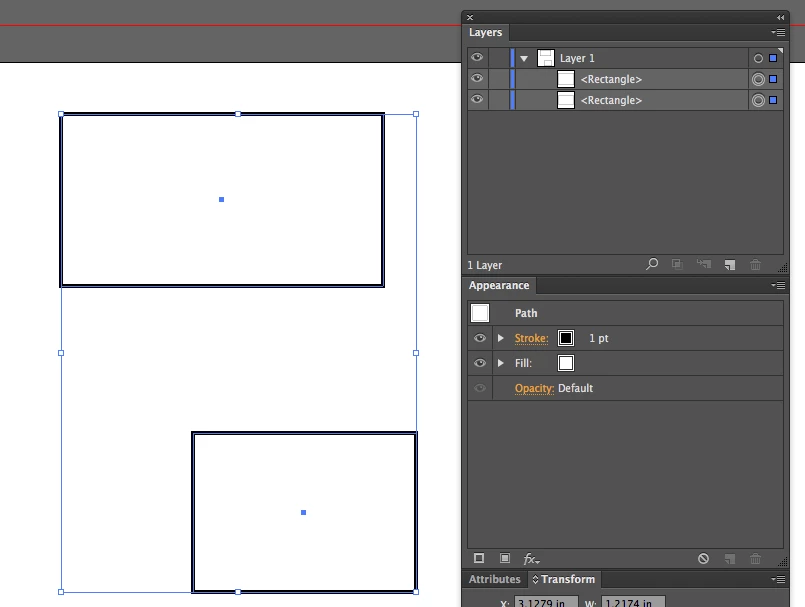
Task: Click the X position input field
Action: coord(546,602)
